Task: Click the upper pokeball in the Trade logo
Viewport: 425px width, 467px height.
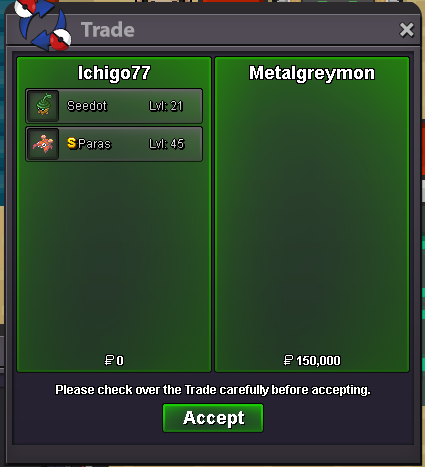Action: pyautogui.click(x=25, y=7)
